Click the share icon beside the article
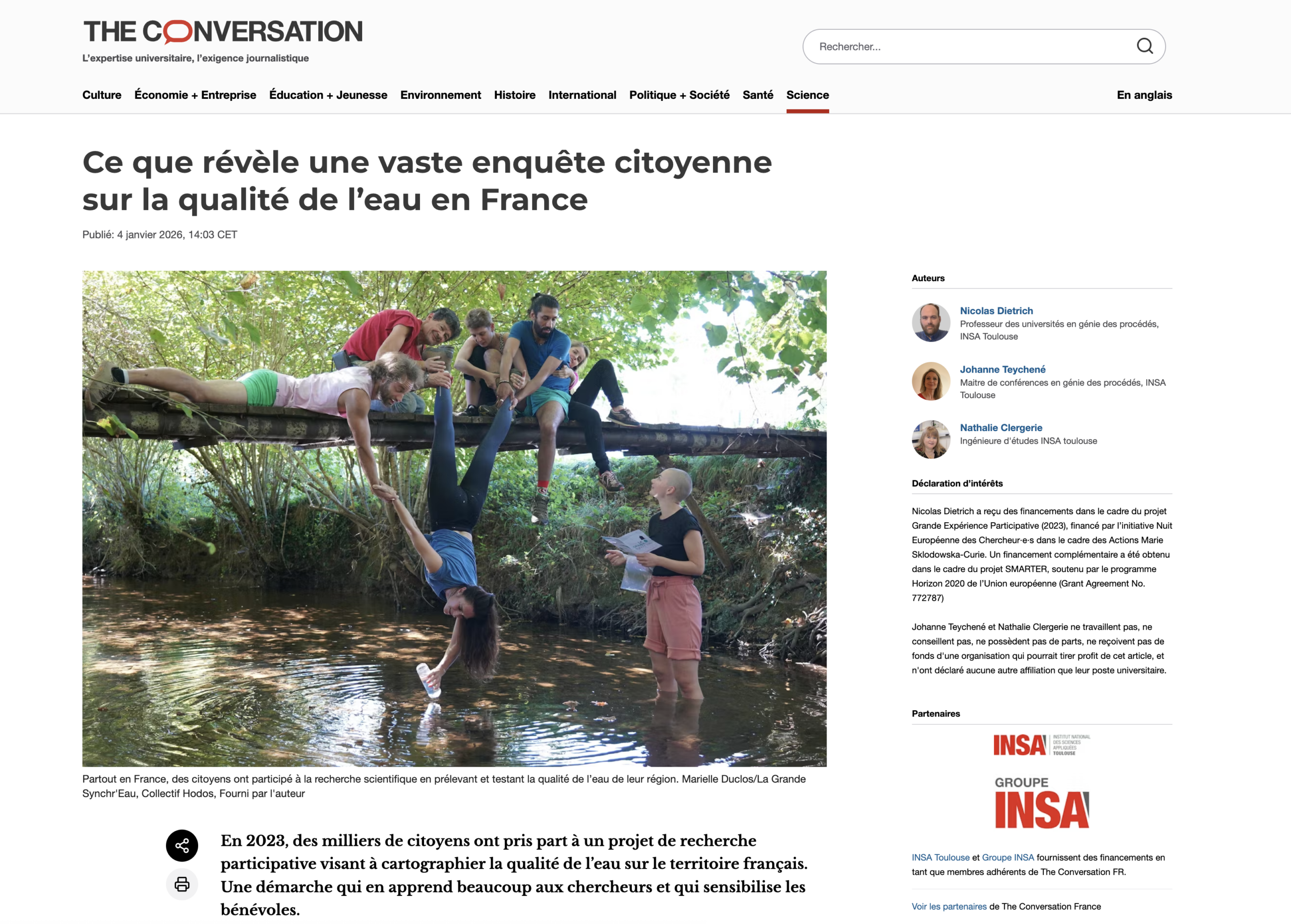1291x924 pixels. [182, 845]
